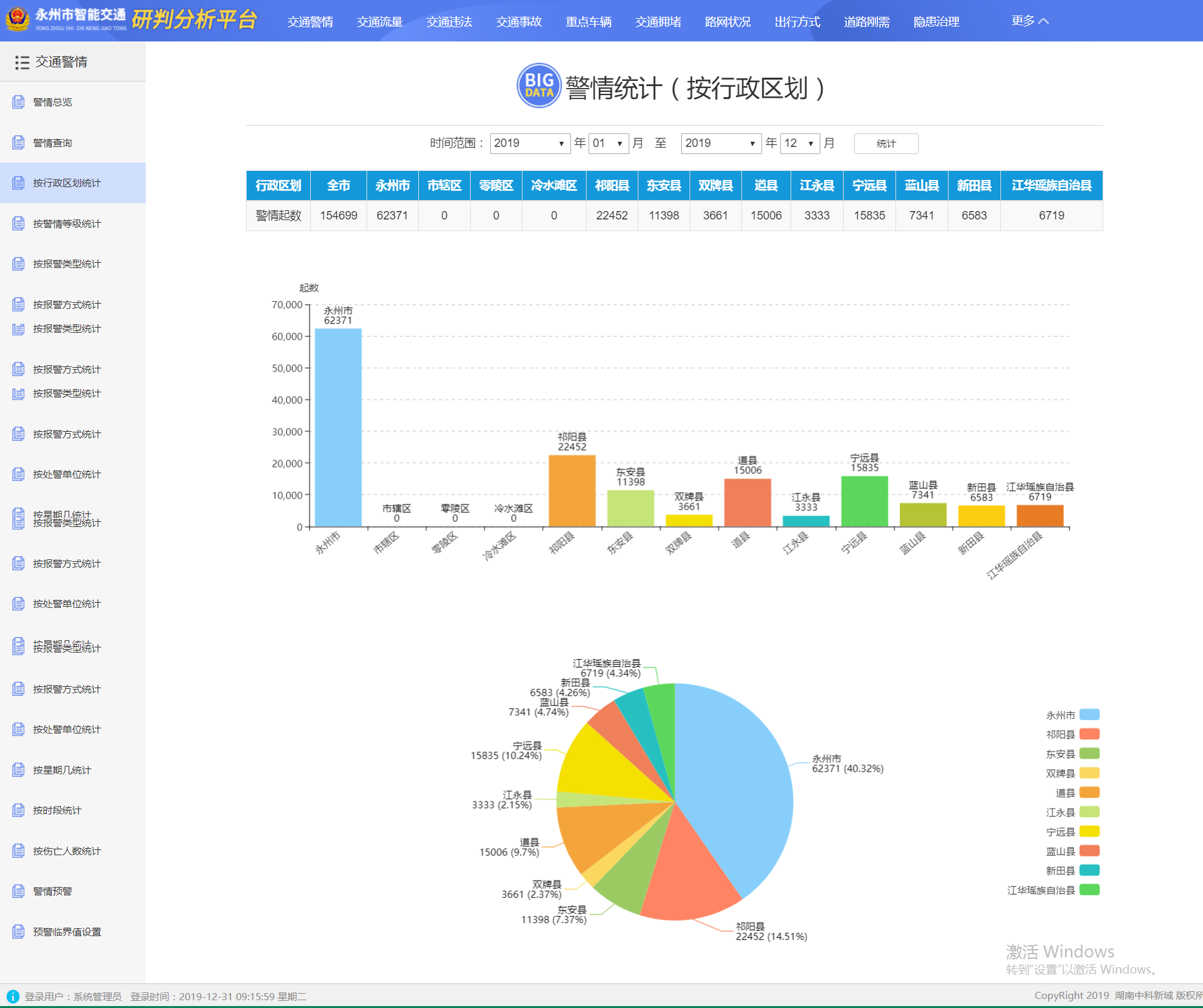
Task: Toggle 祁阳县 series in pie legend
Action: coord(1089,734)
